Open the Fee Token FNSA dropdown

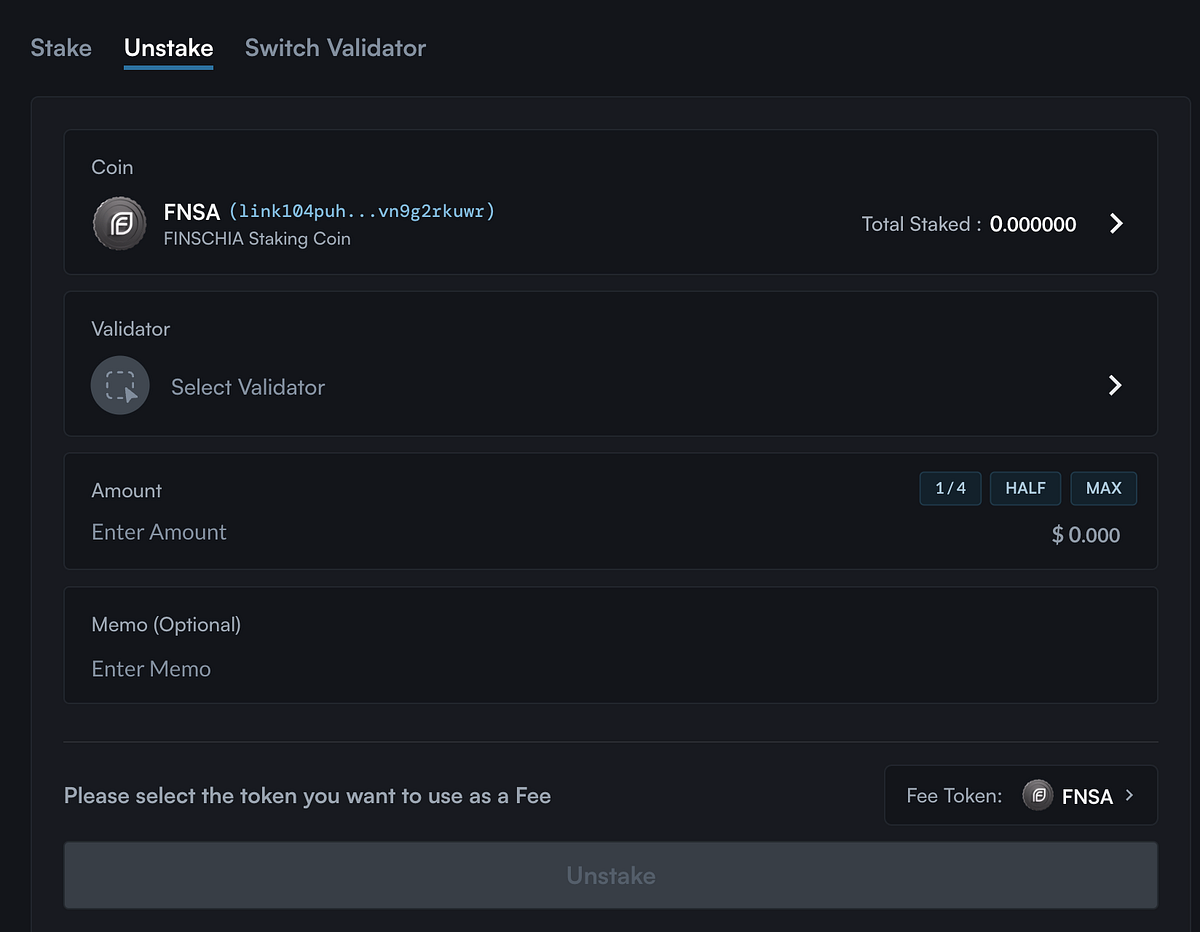1021,796
